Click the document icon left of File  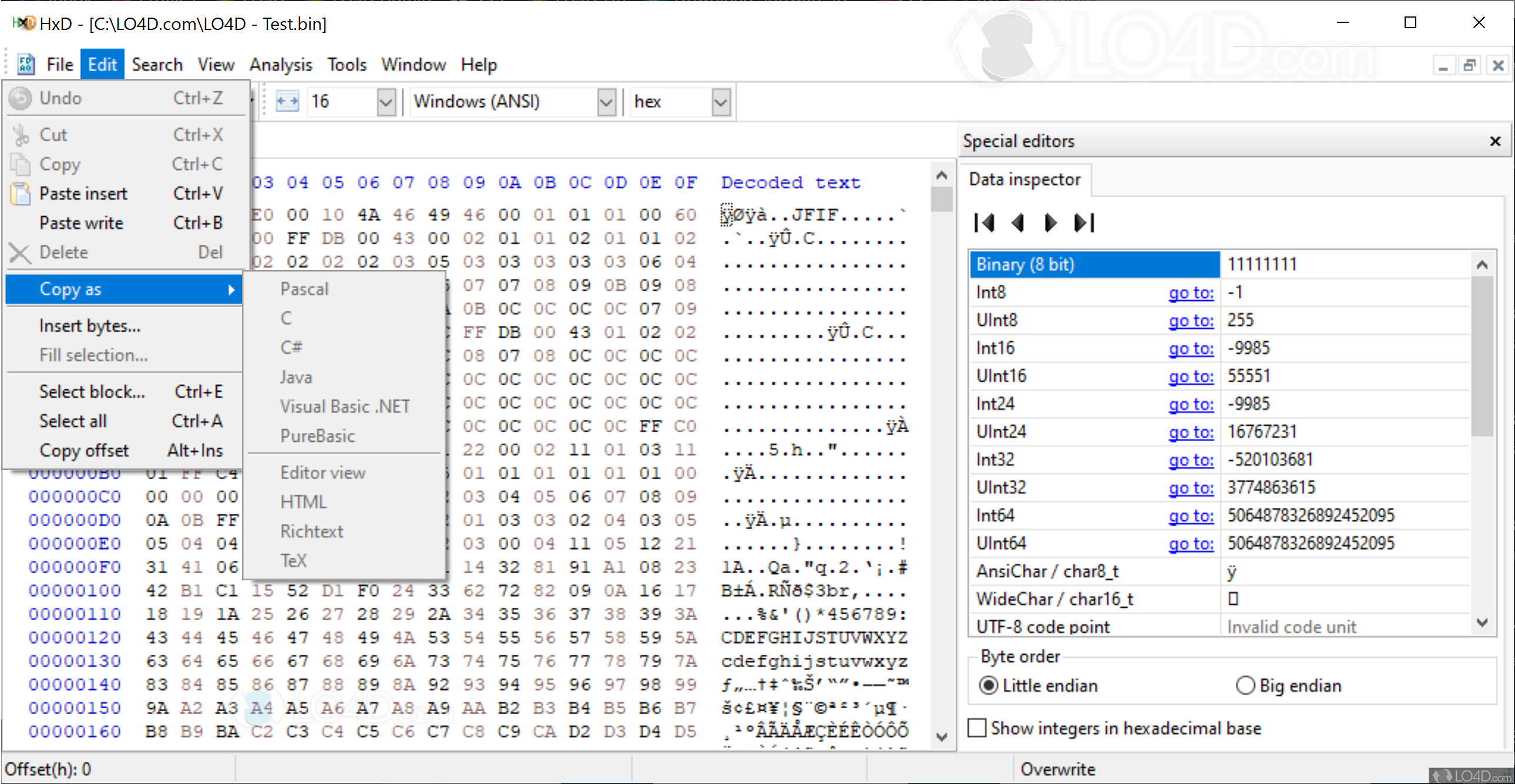tap(25, 64)
